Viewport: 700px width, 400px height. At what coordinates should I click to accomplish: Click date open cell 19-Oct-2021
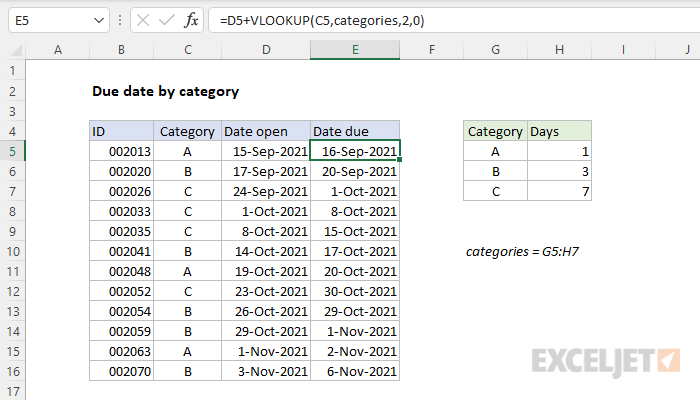(266, 271)
